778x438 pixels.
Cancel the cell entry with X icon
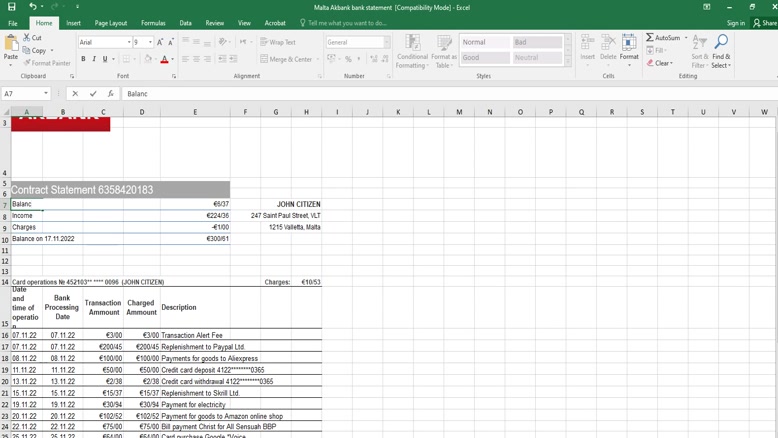click(x=75, y=94)
